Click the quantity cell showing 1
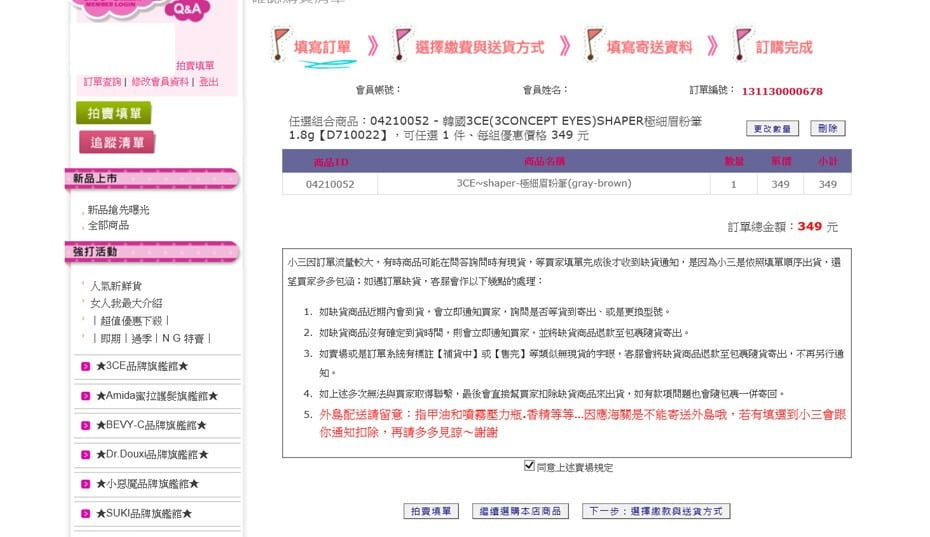This screenshot has height=537, width=930. [733, 184]
